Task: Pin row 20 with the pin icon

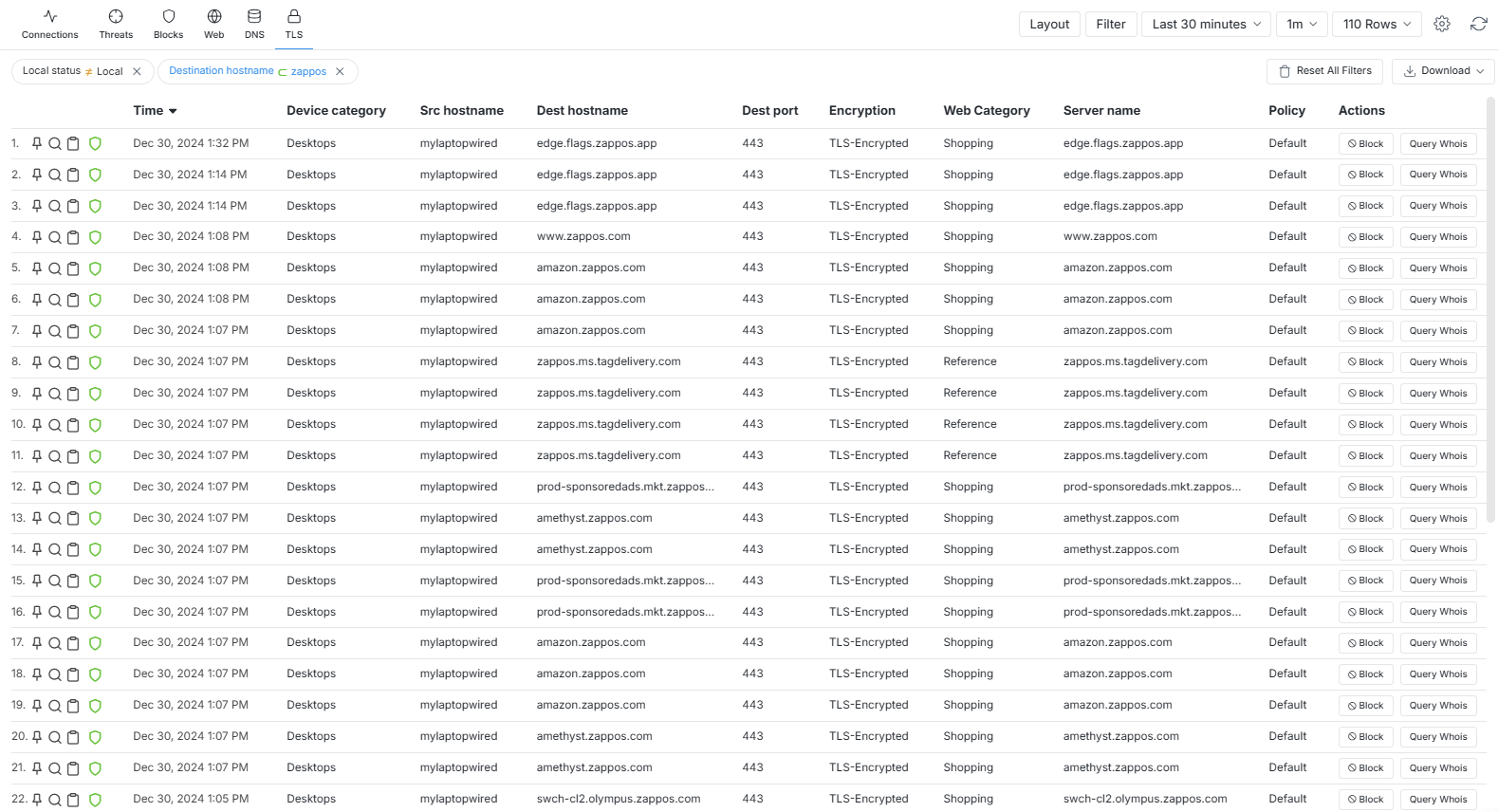Action: [37, 737]
